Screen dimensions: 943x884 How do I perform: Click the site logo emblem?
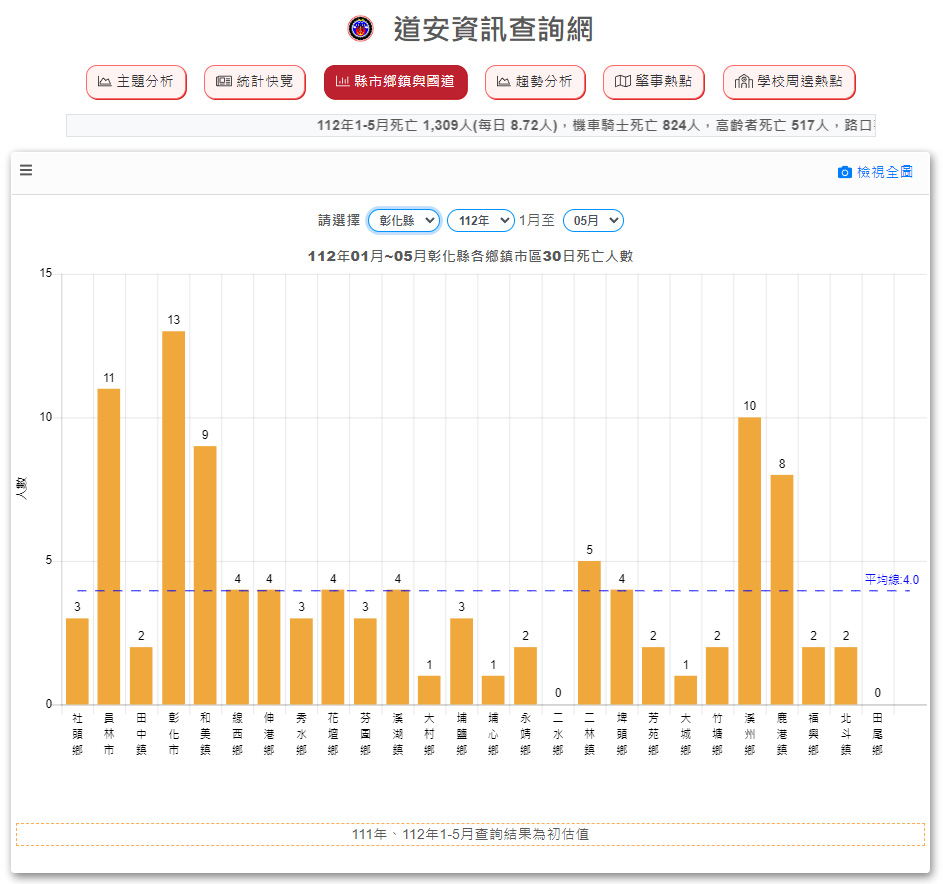coord(359,29)
